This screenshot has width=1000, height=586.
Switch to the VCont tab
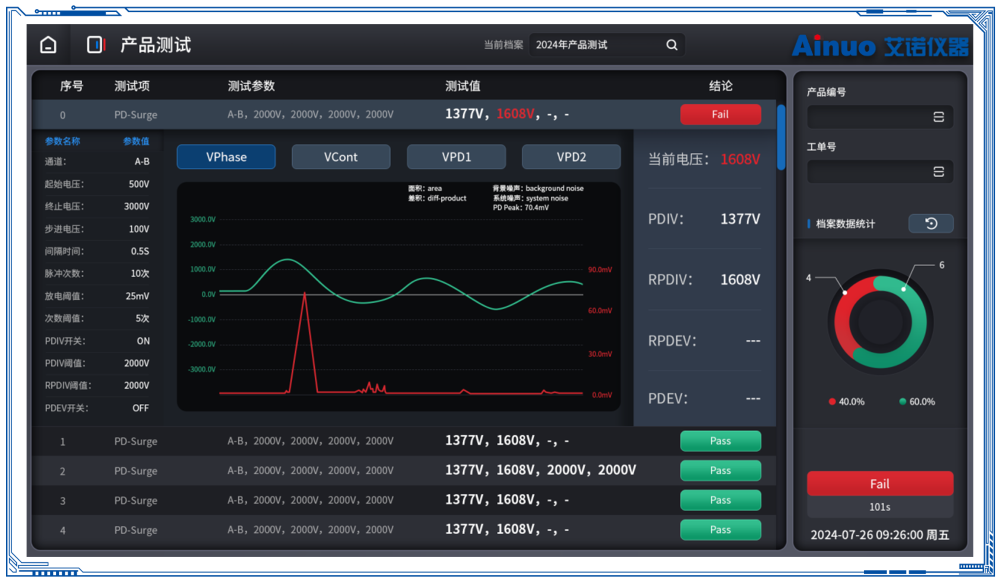[x=341, y=157]
